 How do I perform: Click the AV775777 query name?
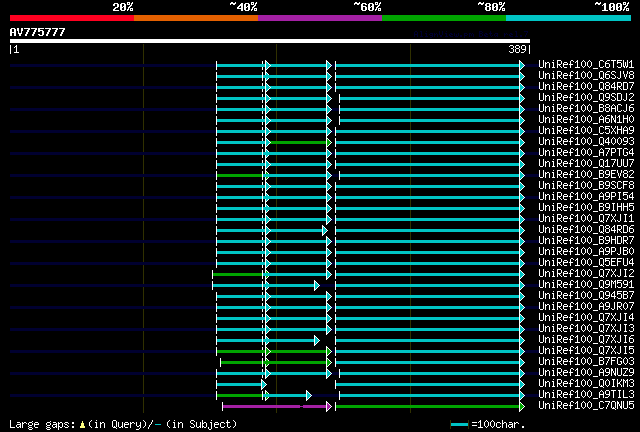pos(38,32)
